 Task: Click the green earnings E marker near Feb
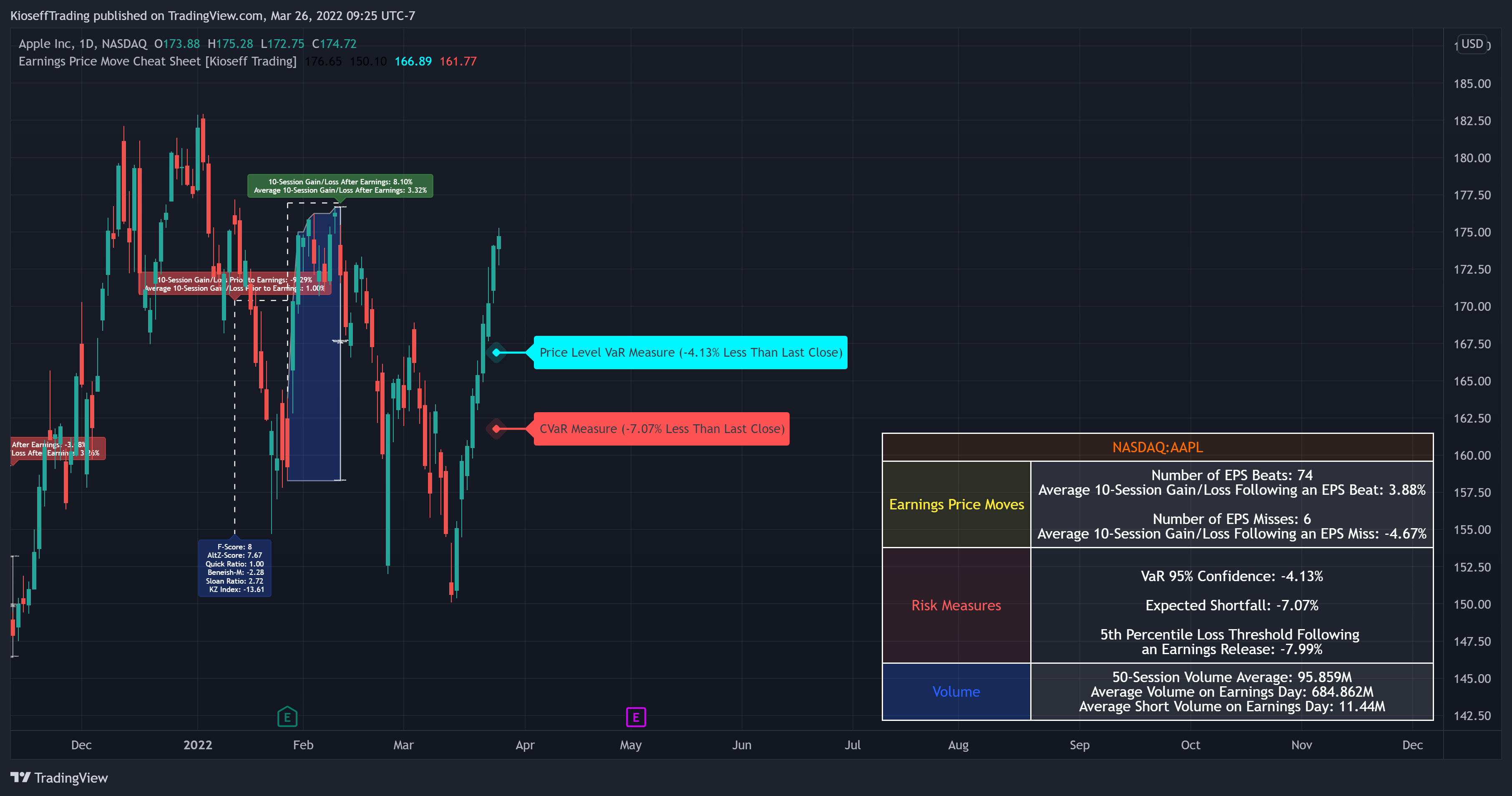(x=287, y=717)
